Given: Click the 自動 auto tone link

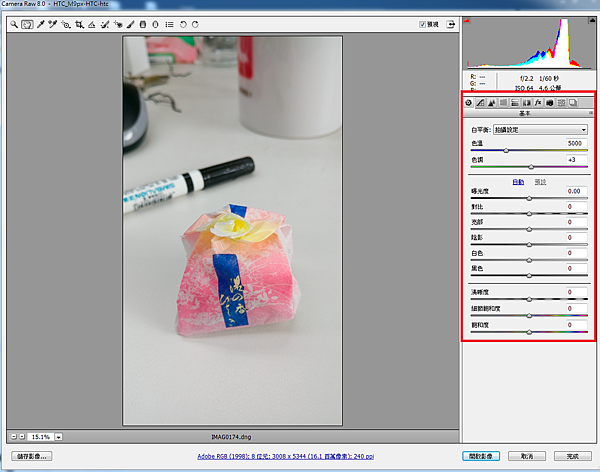Looking at the screenshot, I should pyautogui.click(x=518, y=182).
